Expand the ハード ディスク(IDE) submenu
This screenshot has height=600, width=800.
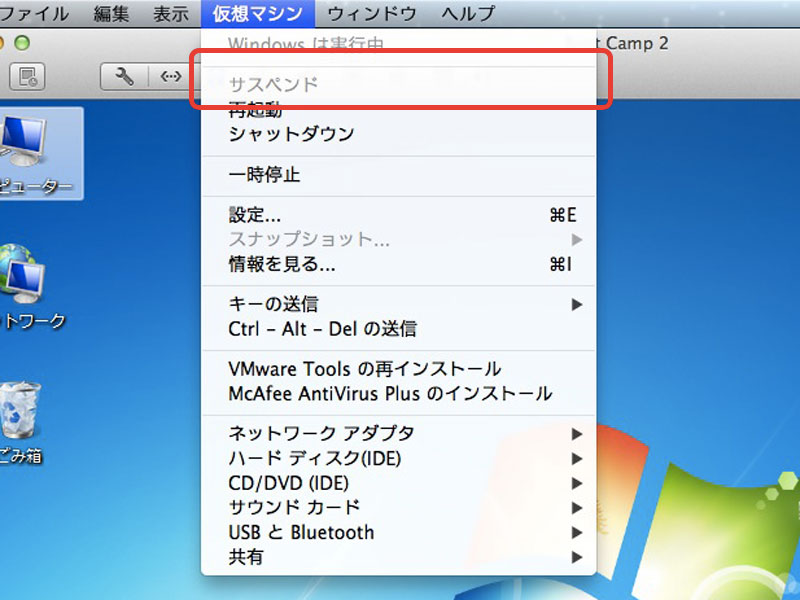pos(398,459)
